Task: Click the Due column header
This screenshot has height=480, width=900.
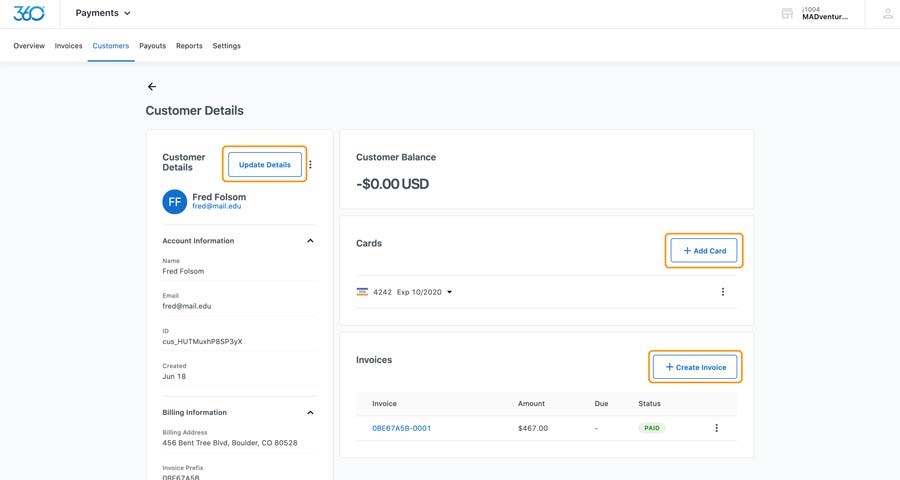Action: (x=601, y=404)
